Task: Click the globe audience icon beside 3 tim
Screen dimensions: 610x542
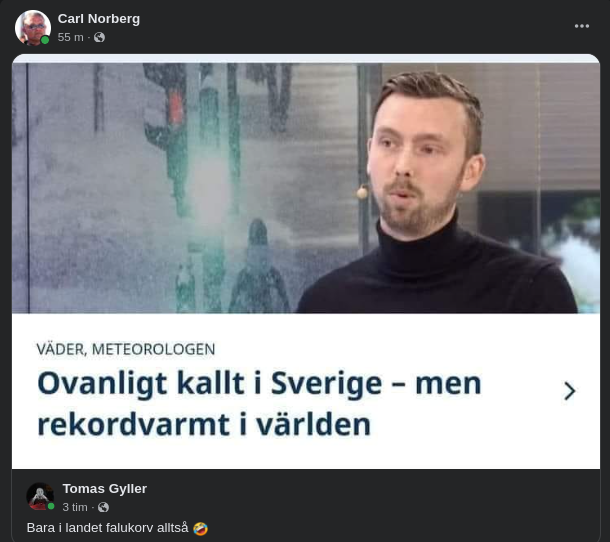Action: (x=103, y=507)
